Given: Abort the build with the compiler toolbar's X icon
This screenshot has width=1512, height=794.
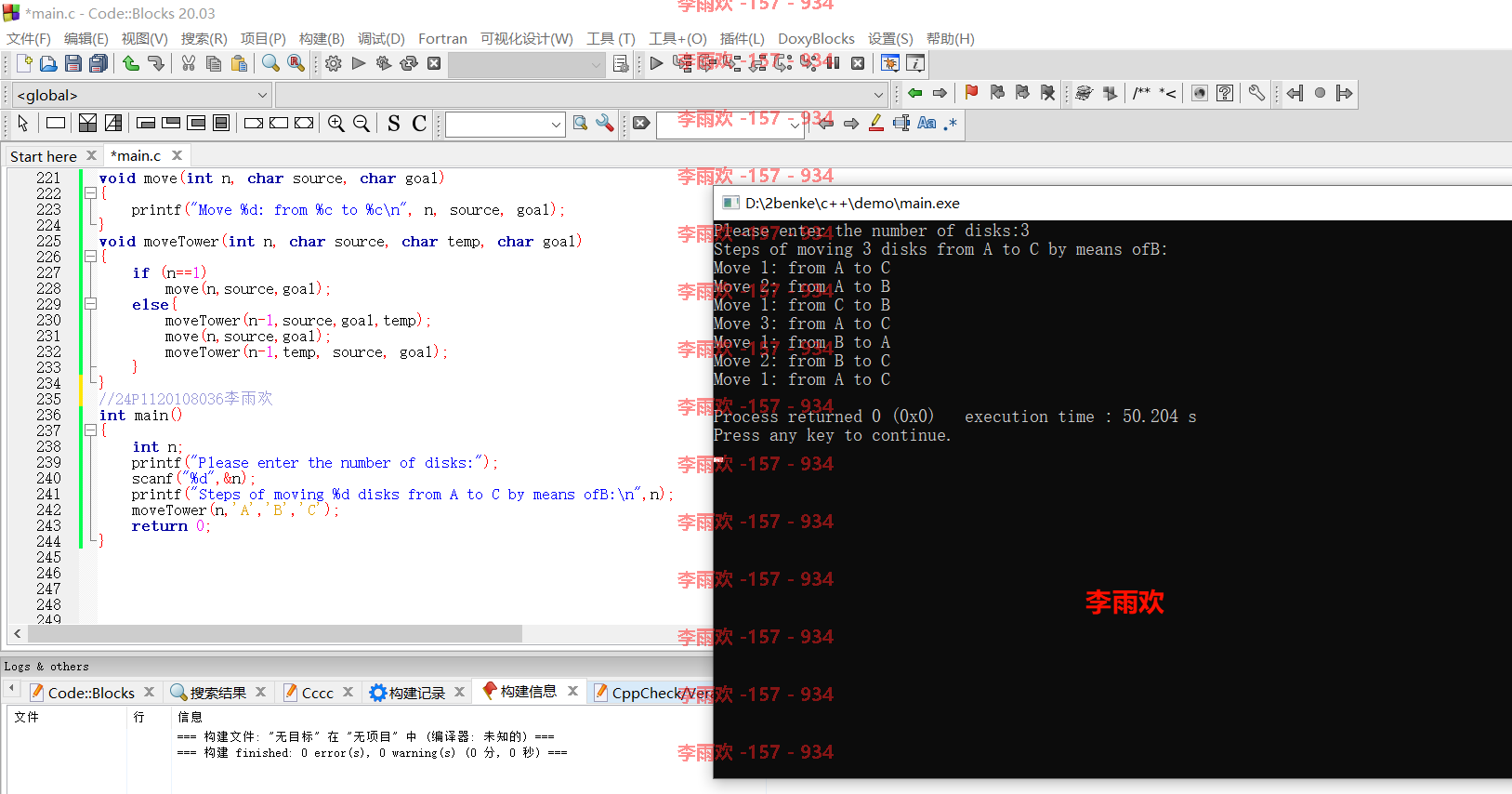Looking at the screenshot, I should point(434,63).
